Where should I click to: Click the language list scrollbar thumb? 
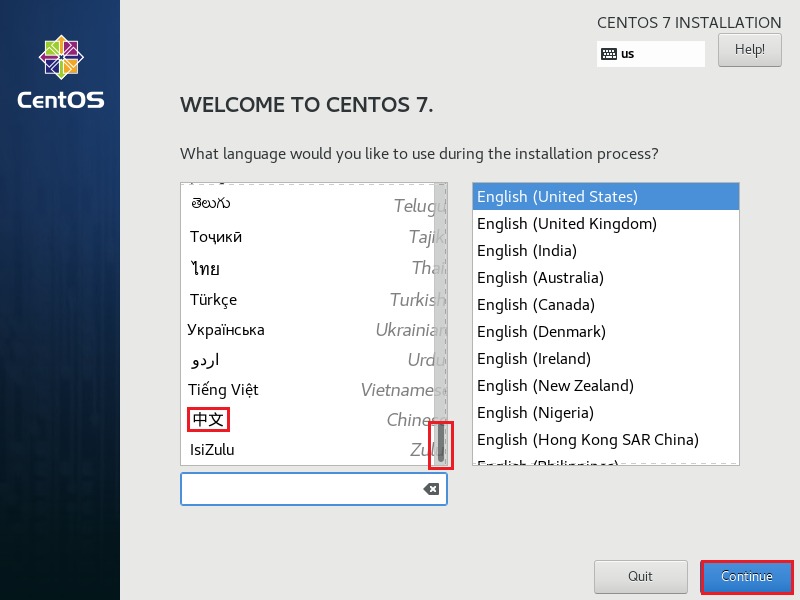(441, 443)
